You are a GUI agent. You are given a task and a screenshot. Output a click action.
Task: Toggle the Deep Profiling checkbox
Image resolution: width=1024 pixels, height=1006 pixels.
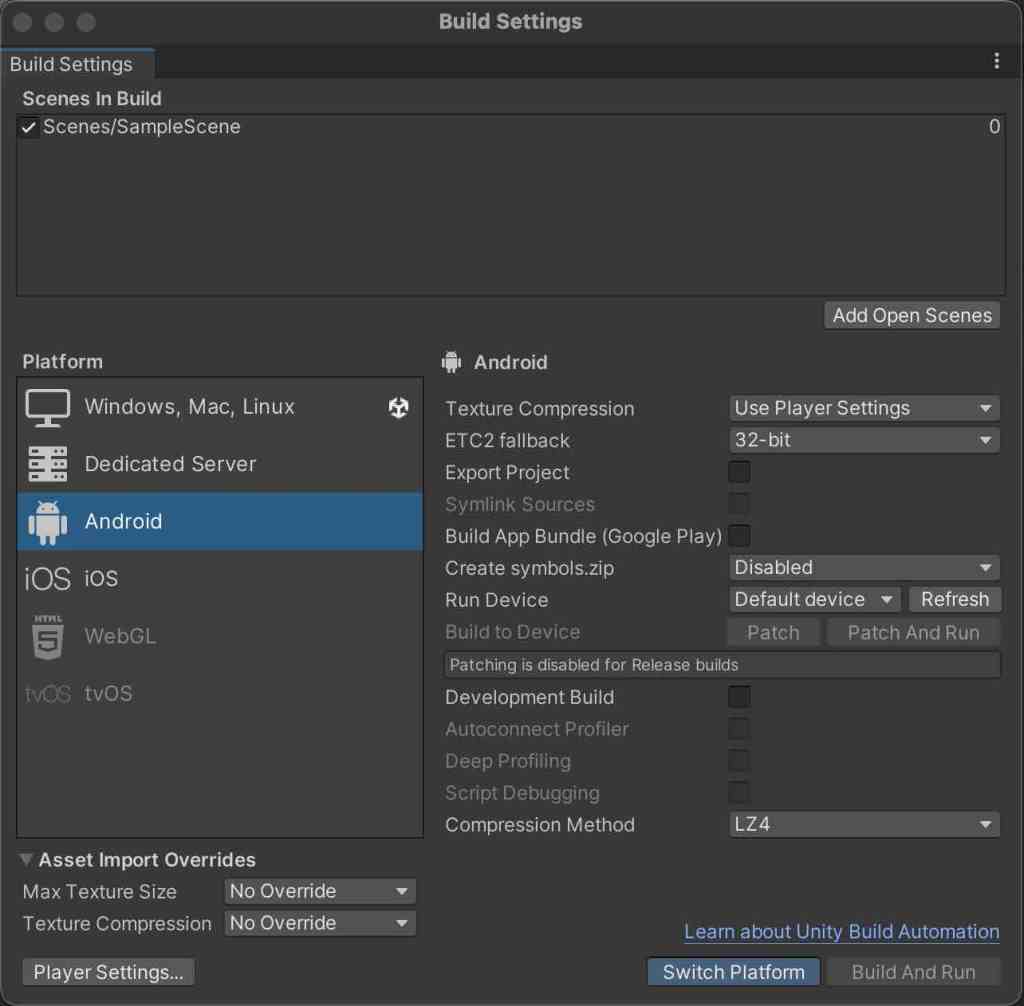[739, 760]
